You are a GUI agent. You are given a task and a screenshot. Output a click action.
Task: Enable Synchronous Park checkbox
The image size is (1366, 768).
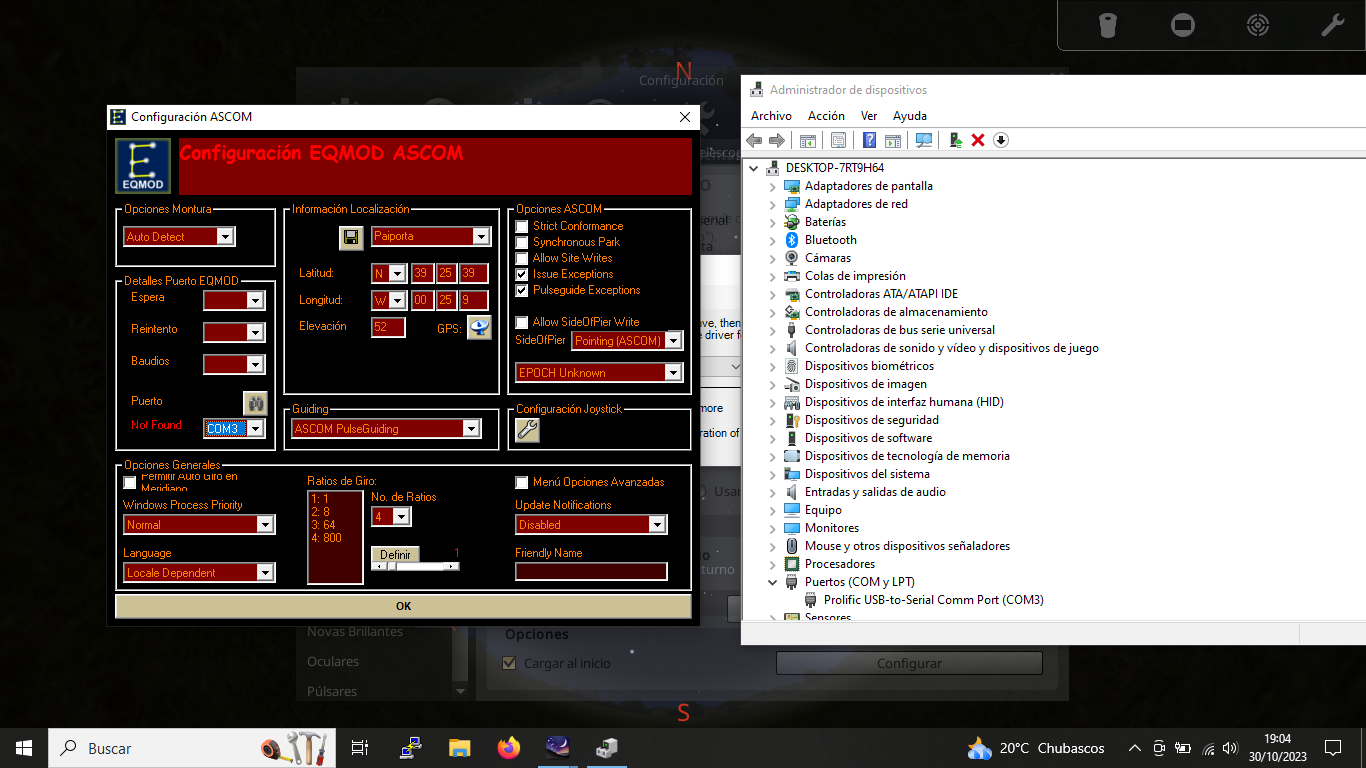click(x=522, y=242)
